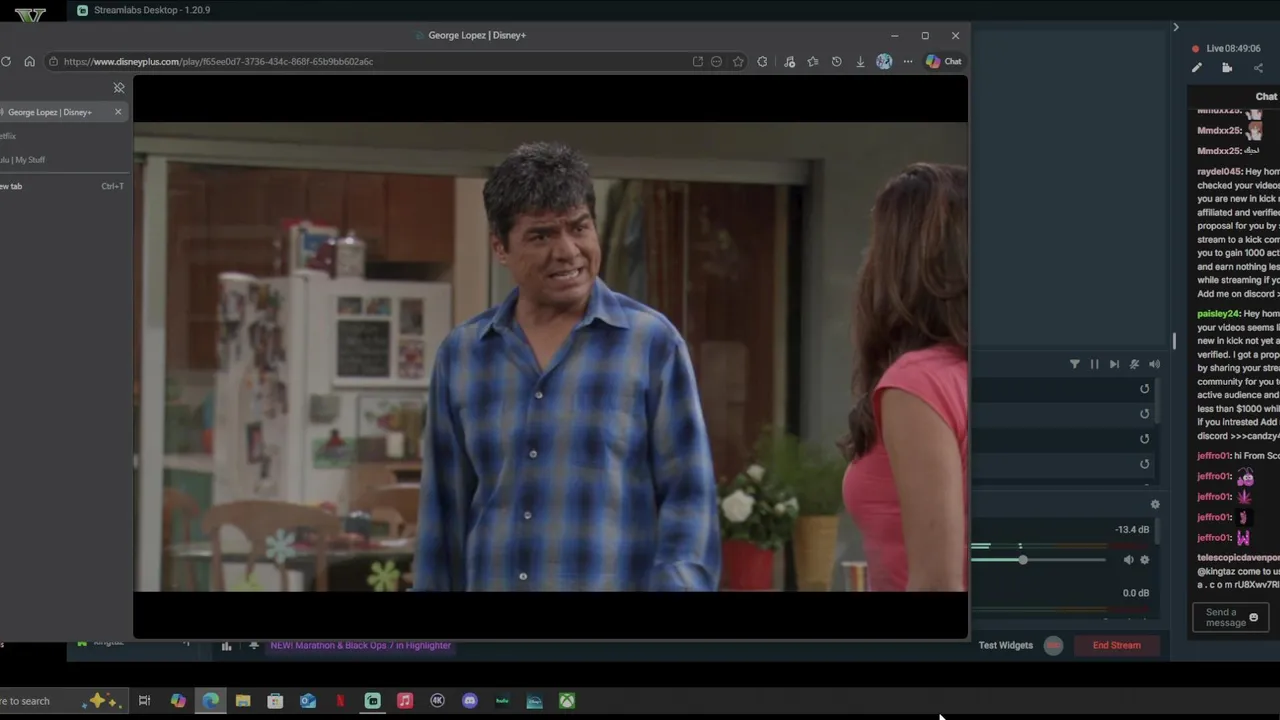Replay the fourth event in list
Screen dimensions: 1280x720
tap(1145, 464)
